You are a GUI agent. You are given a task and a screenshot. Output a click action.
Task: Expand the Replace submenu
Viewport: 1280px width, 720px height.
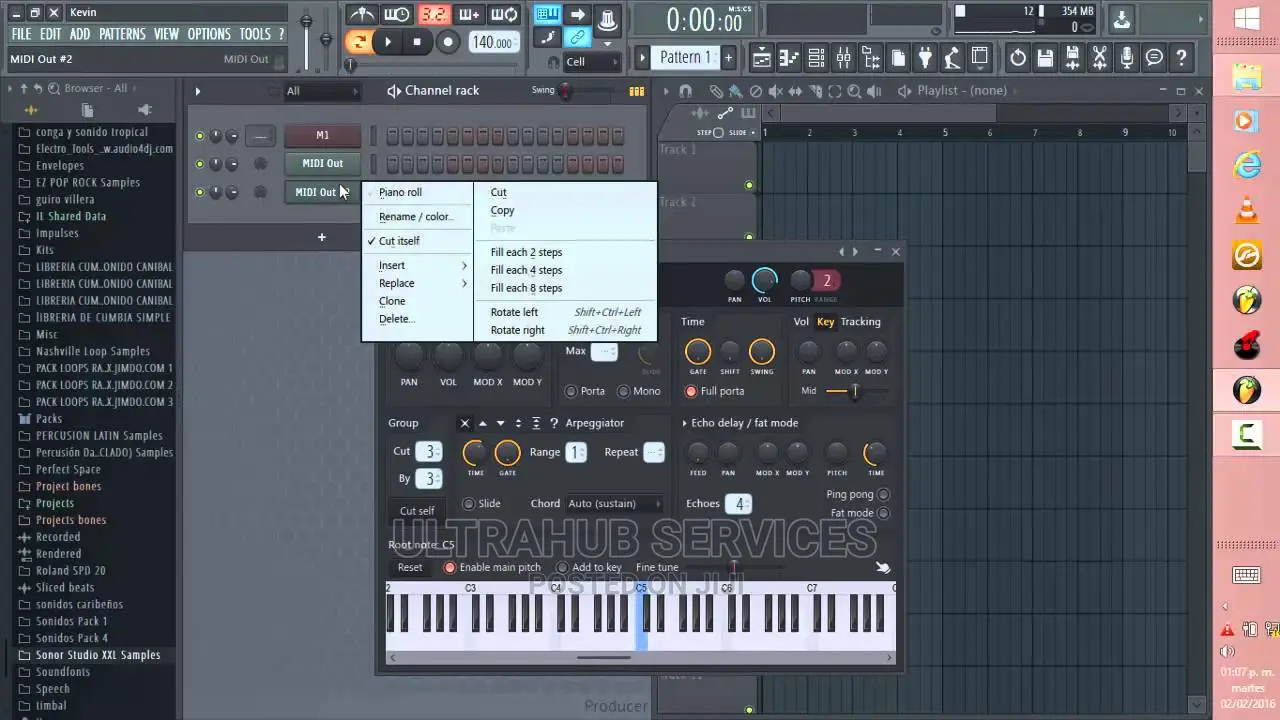(x=418, y=284)
